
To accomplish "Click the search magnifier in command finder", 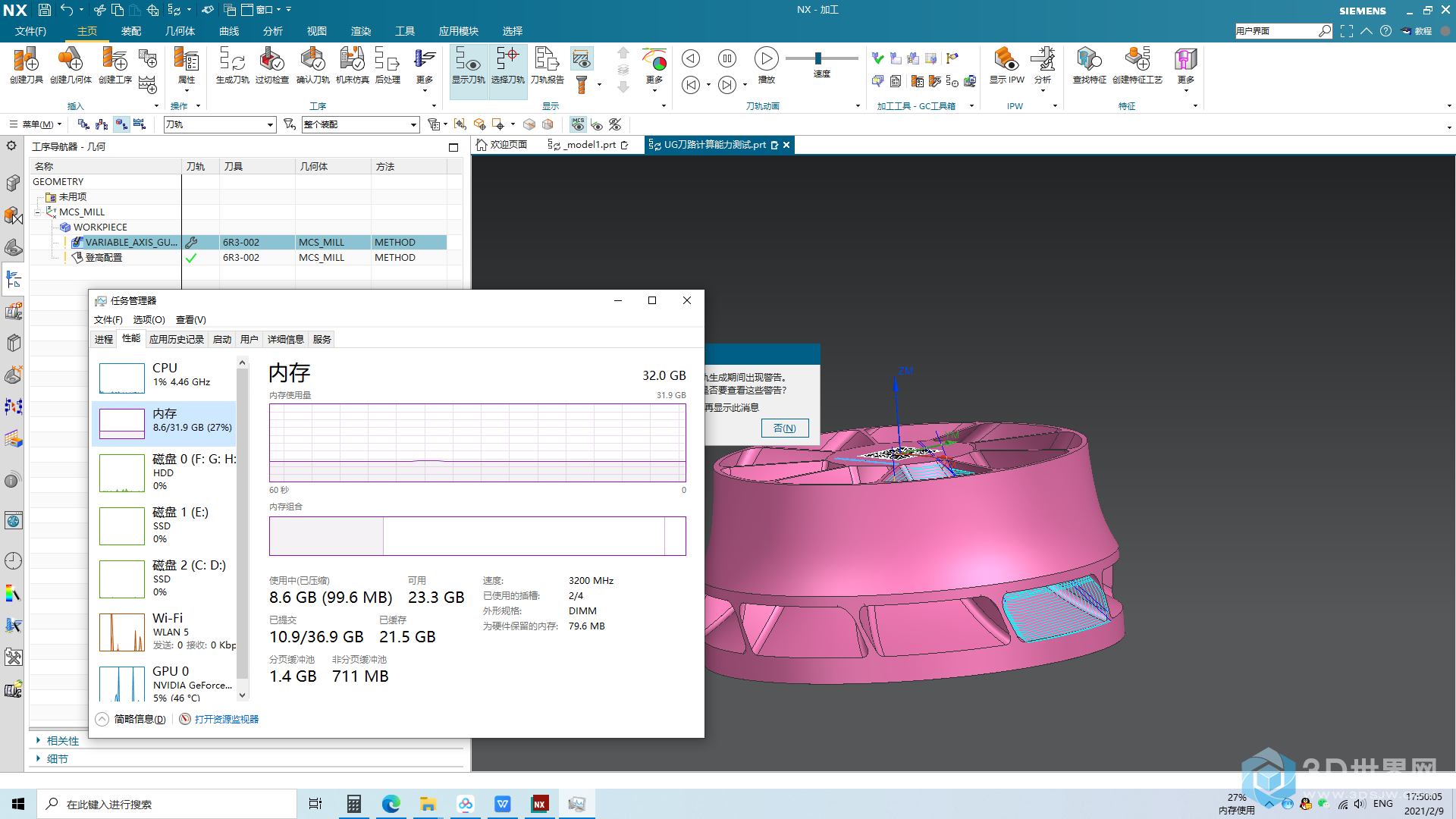I will coord(1324,31).
